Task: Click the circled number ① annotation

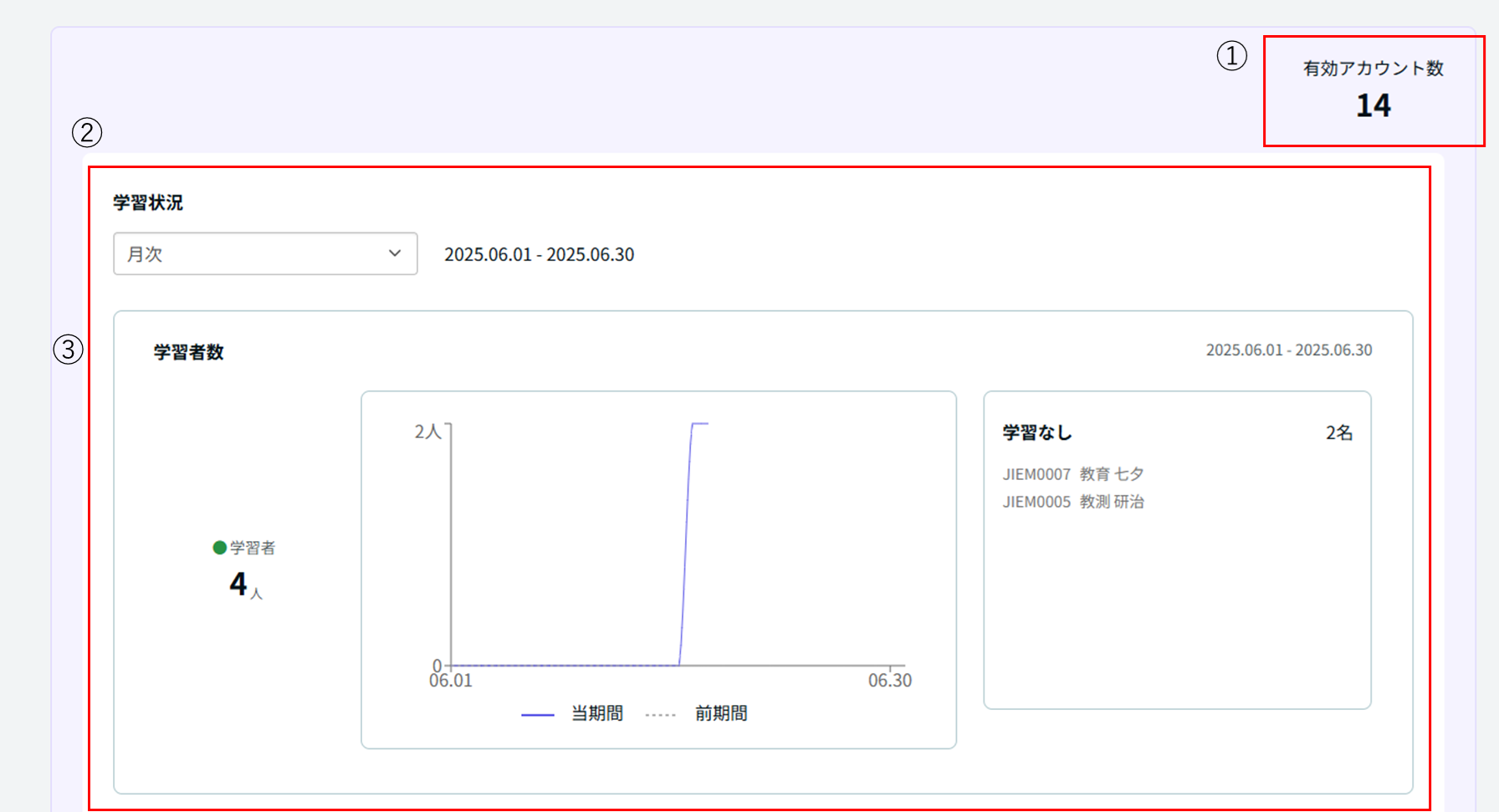Action: coord(1231,56)
